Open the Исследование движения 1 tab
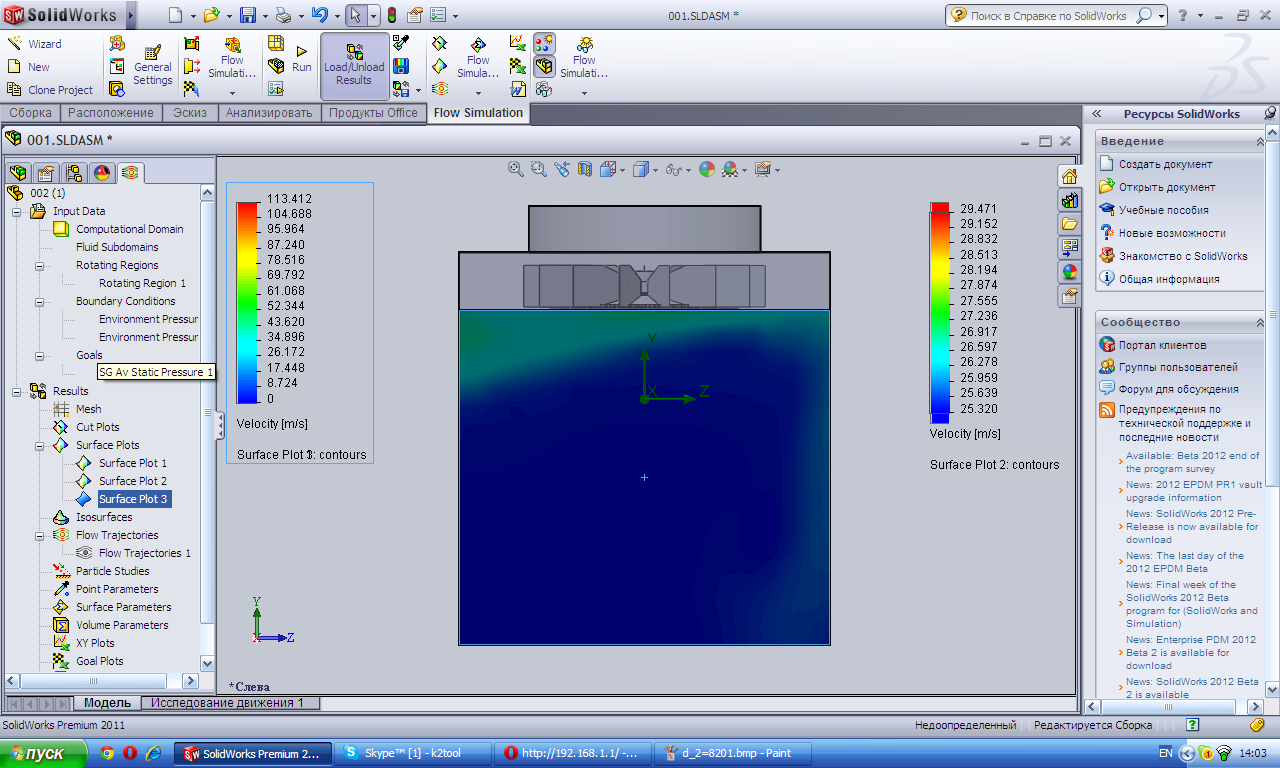 point(227,703)
